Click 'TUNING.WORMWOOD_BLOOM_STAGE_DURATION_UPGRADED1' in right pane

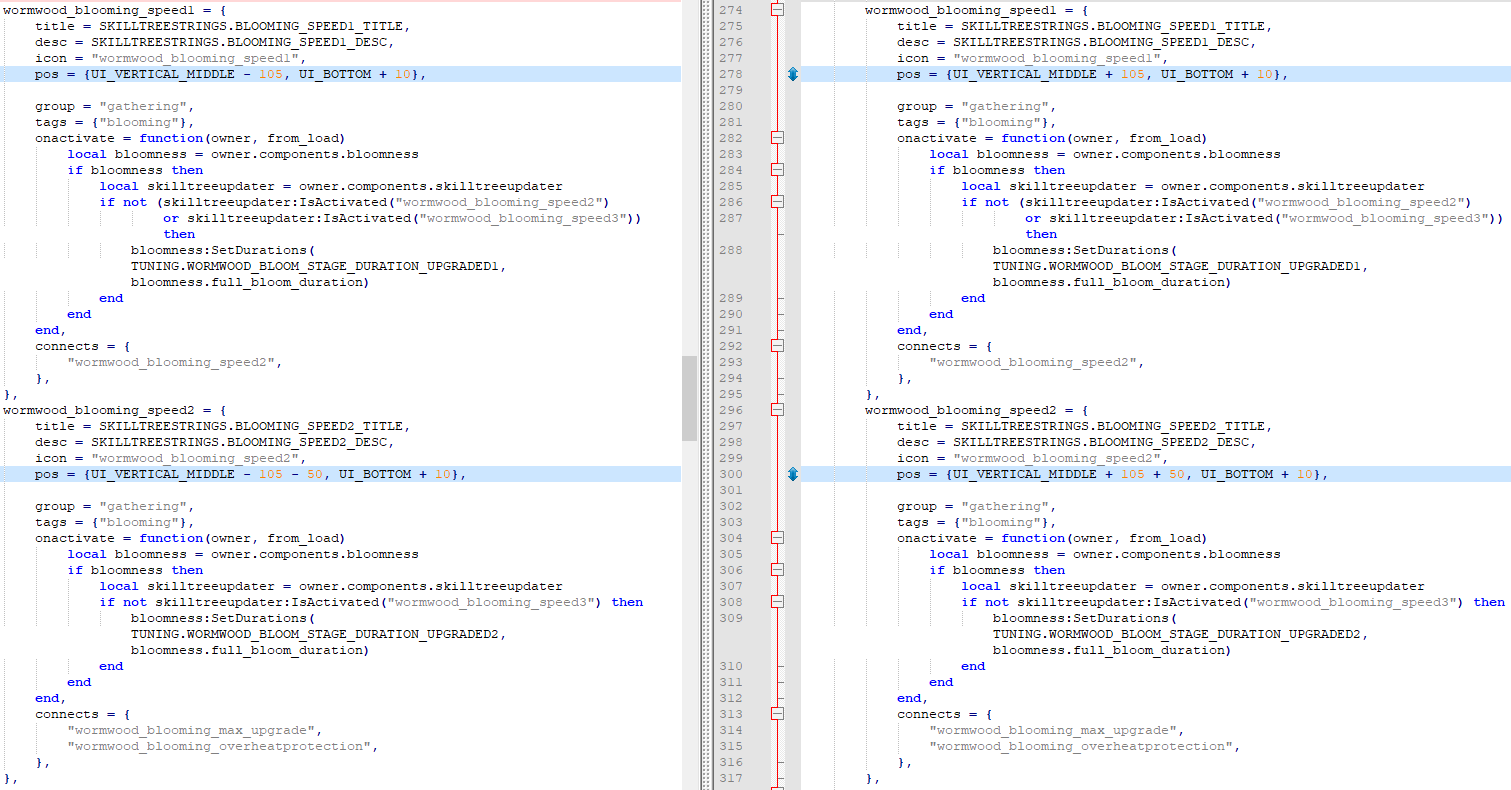1178,266
